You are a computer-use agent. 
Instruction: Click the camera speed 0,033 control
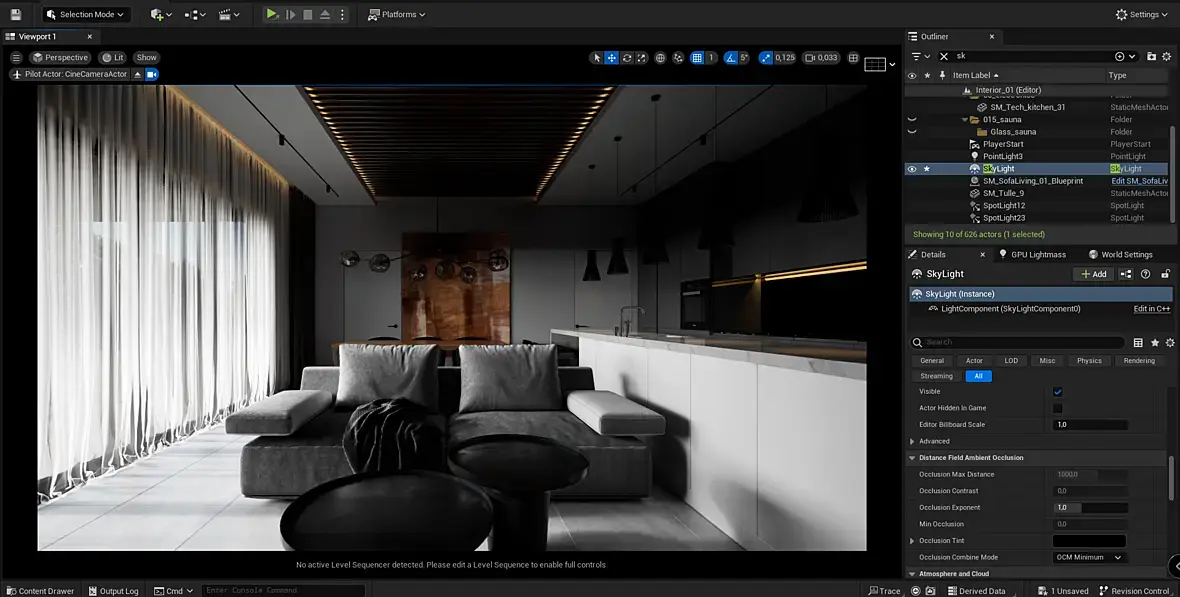click(x=821, y=58)
